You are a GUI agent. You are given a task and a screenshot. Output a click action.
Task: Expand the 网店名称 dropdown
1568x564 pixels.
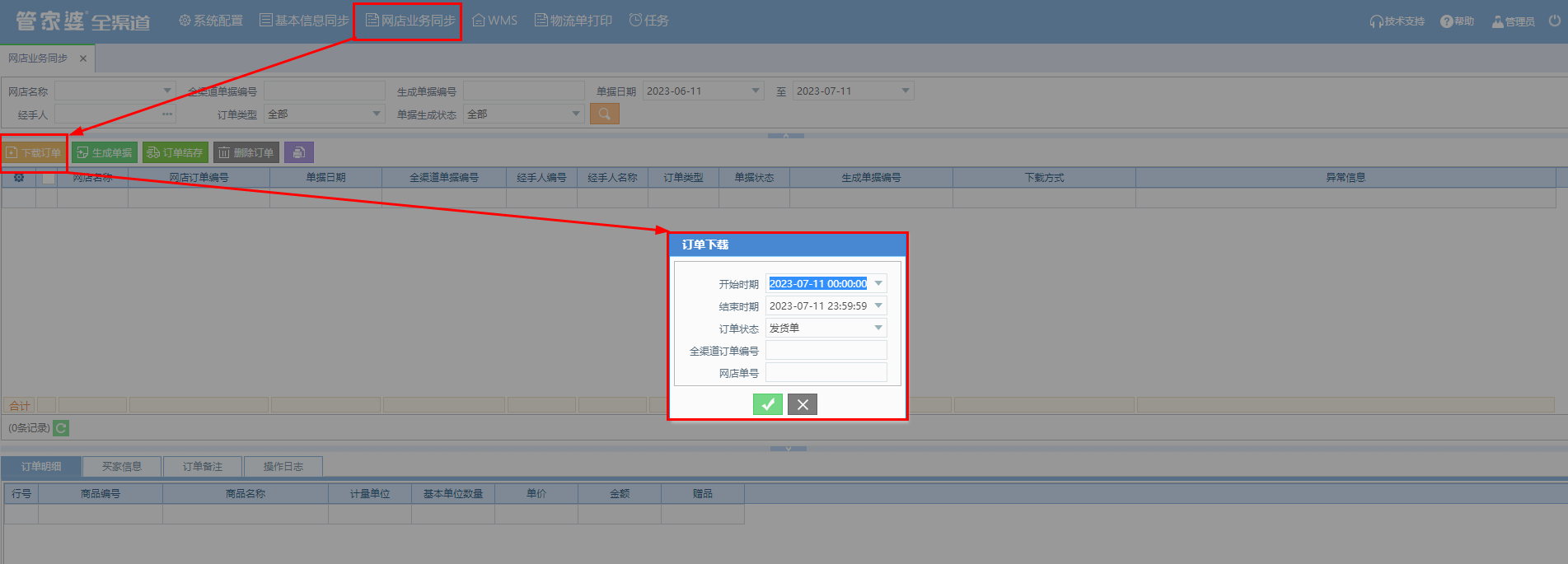coord(167,91)
